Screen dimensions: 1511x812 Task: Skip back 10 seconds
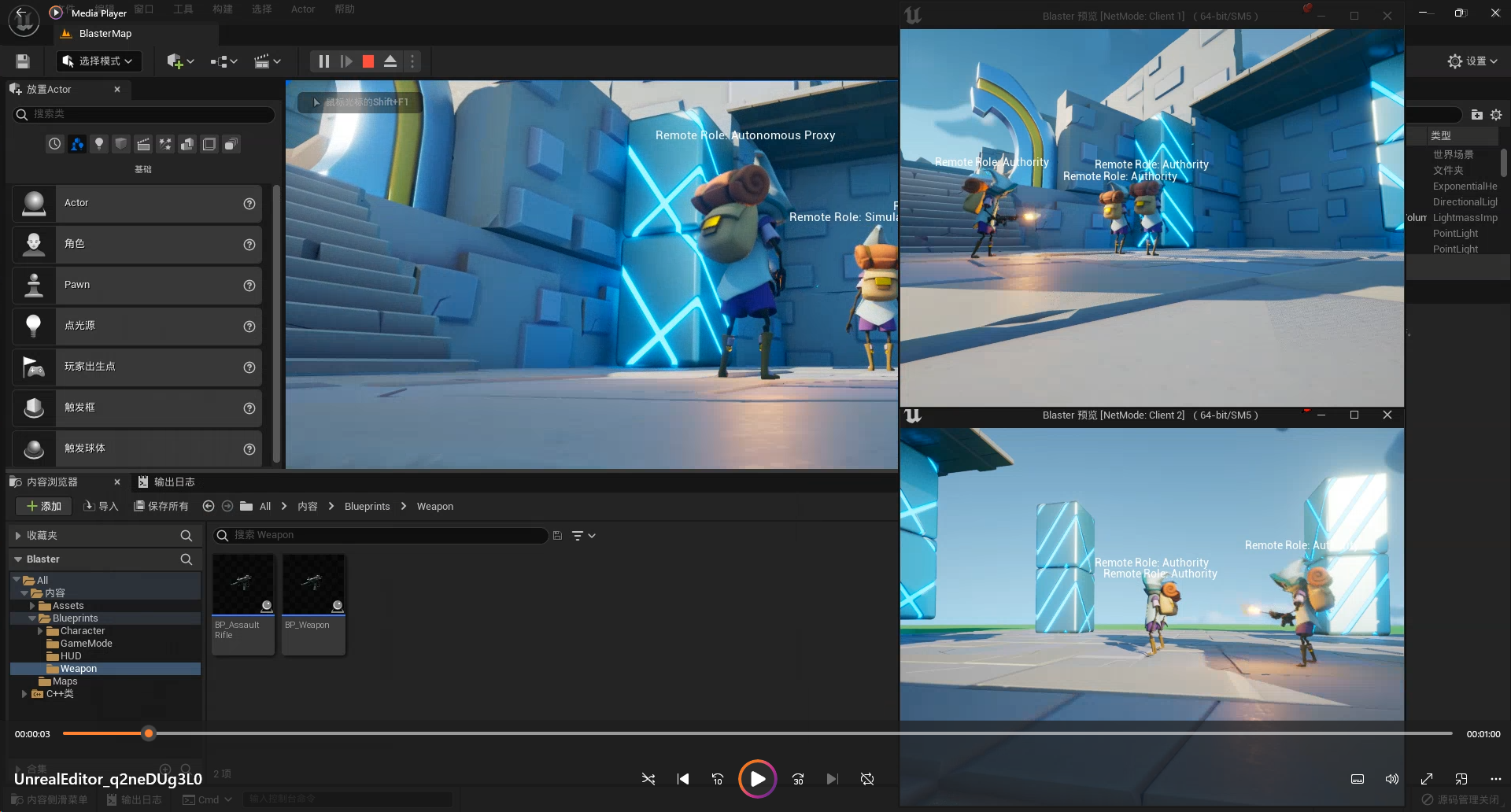click(x=718, y=779)
